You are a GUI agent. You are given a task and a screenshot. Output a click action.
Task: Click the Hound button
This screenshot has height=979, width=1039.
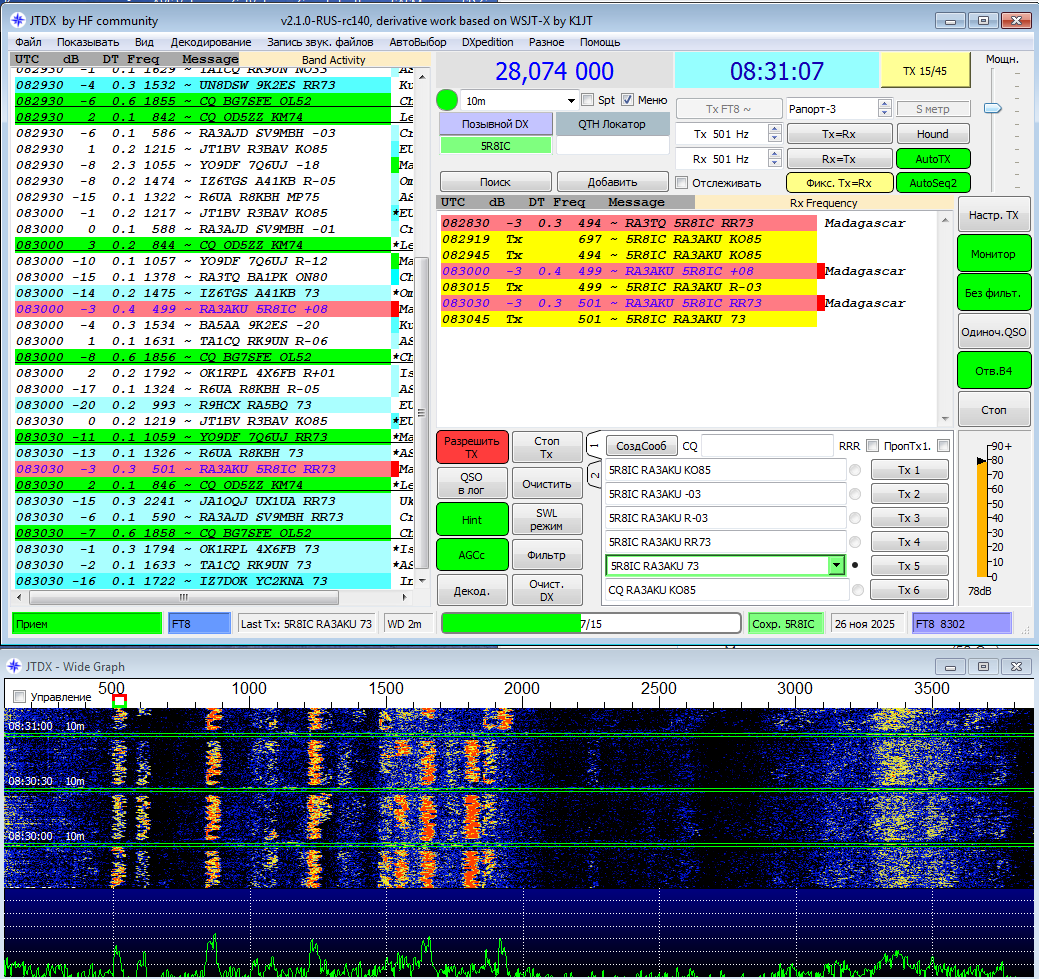click(x=932, y=133)
